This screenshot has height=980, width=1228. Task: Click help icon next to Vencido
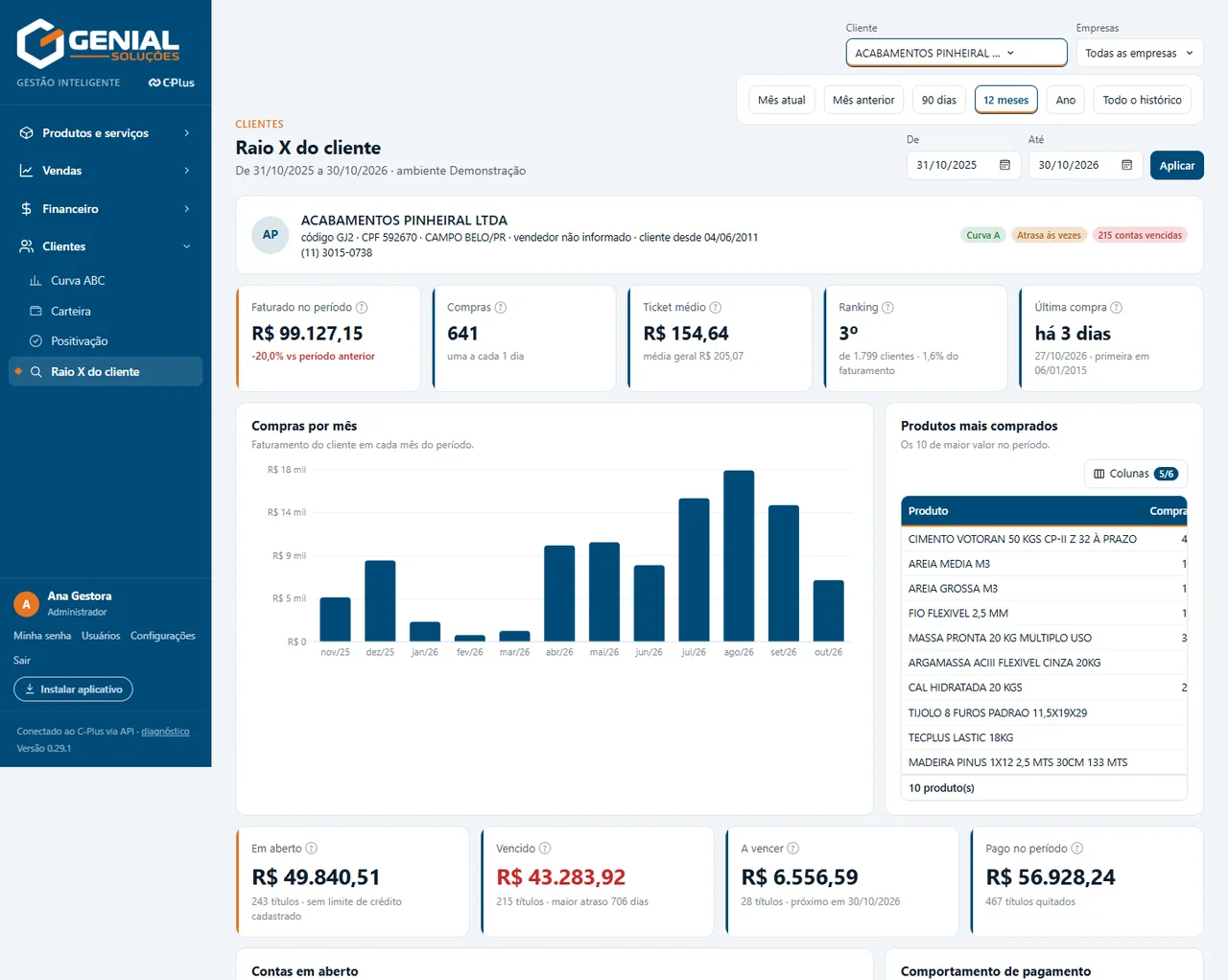pyautogui.click(x=545, y=849)
